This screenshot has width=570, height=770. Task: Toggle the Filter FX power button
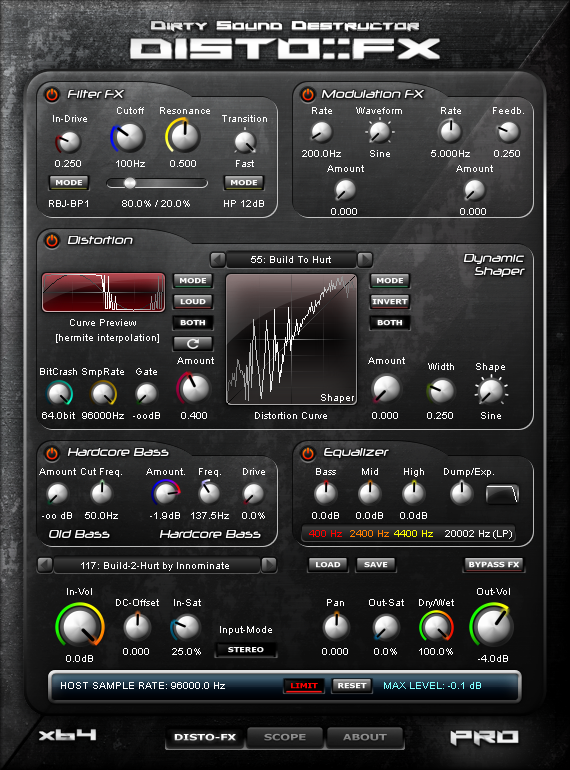pyautogui.click(x=52, y=94)
